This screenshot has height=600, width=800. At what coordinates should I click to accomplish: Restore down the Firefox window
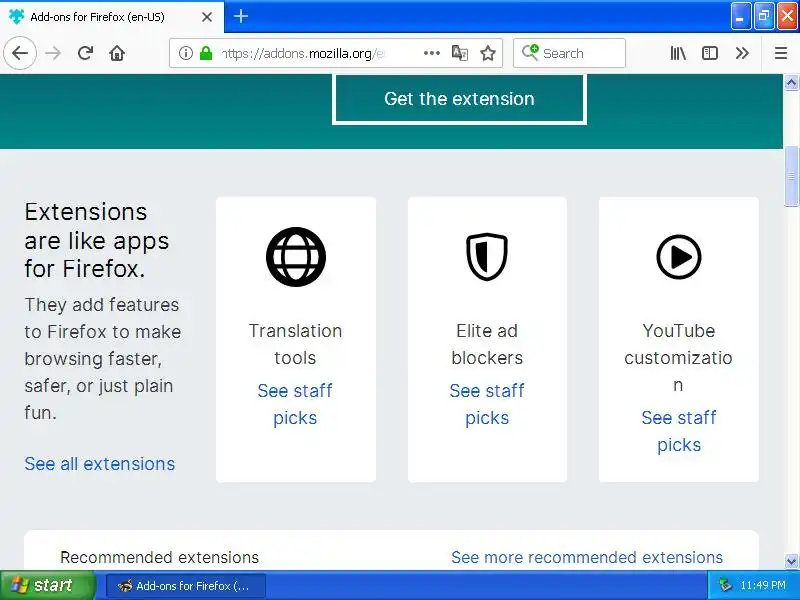pos(764,16)
